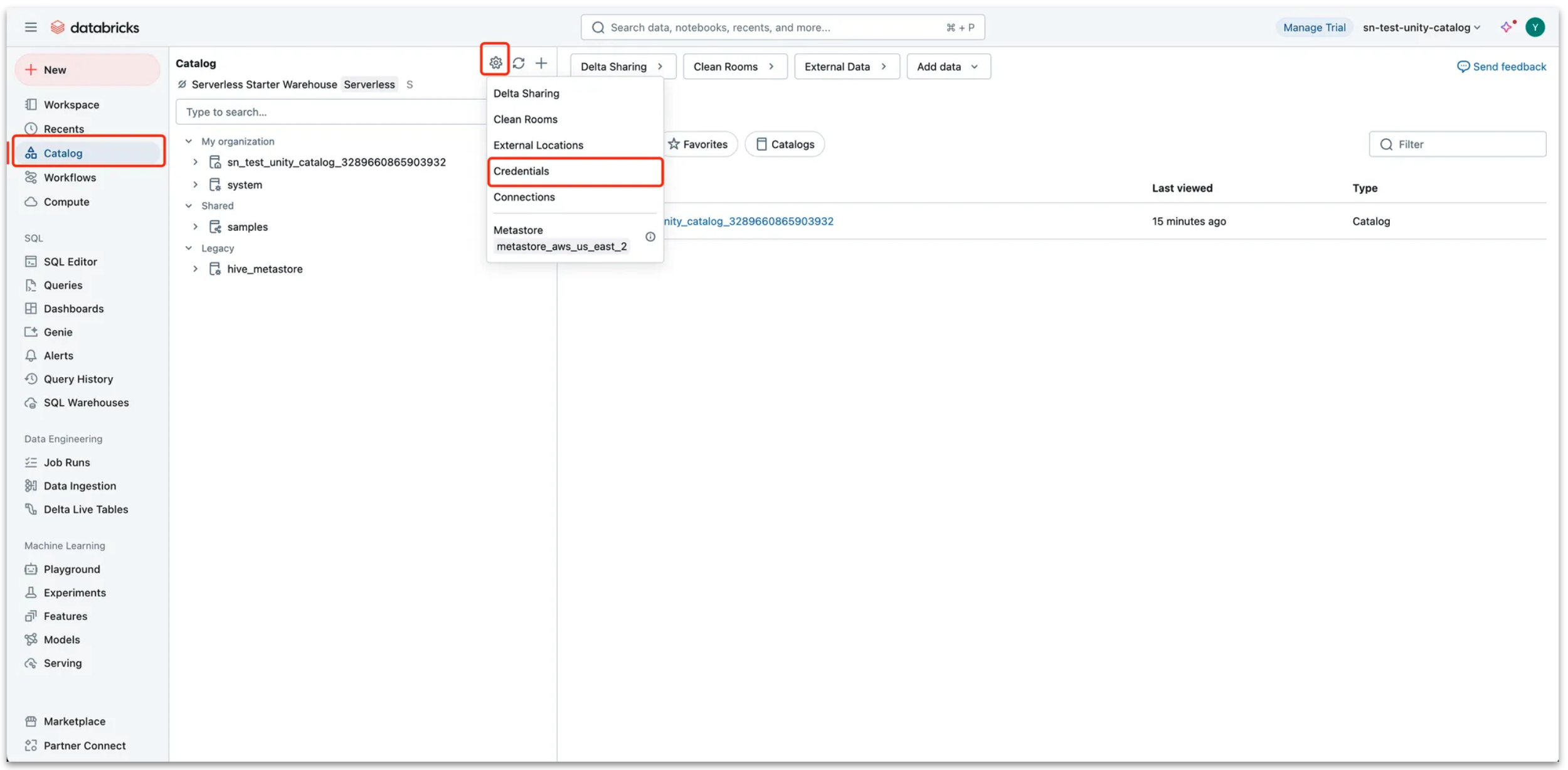
Task: Open the user avatar Y menu
Action: tap(1535, 27)
